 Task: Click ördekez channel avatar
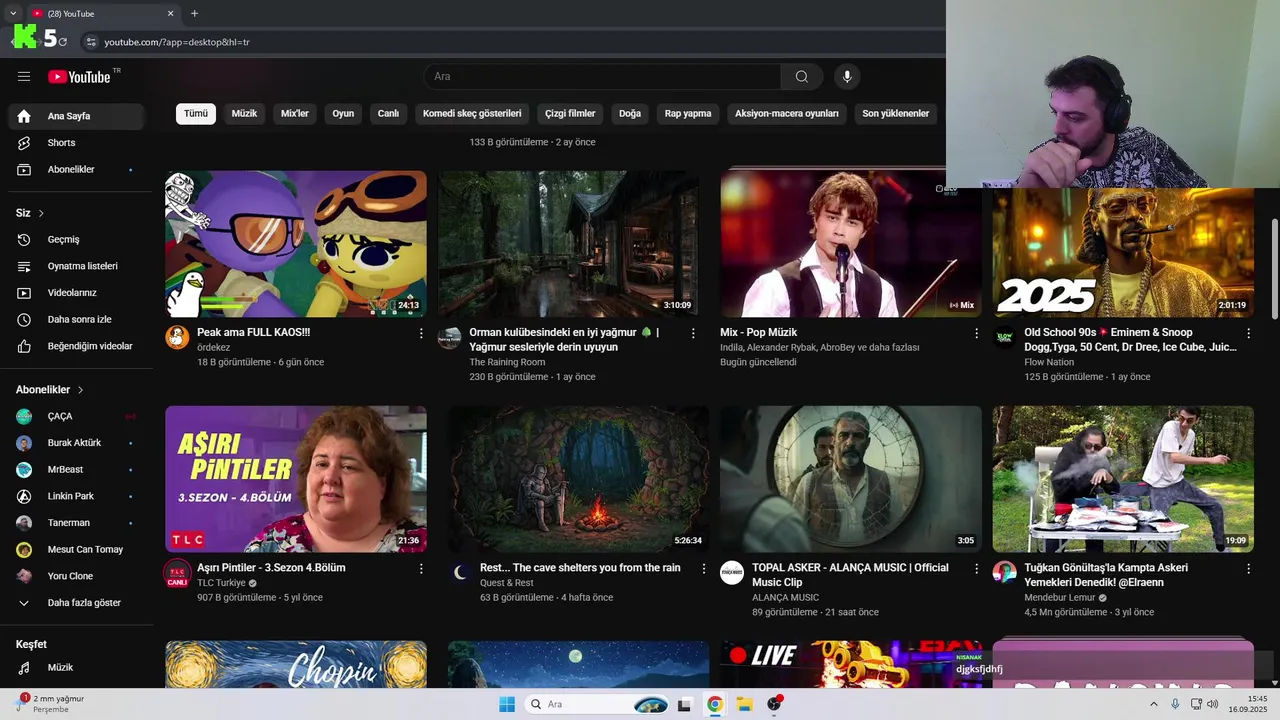click(177, 337)
